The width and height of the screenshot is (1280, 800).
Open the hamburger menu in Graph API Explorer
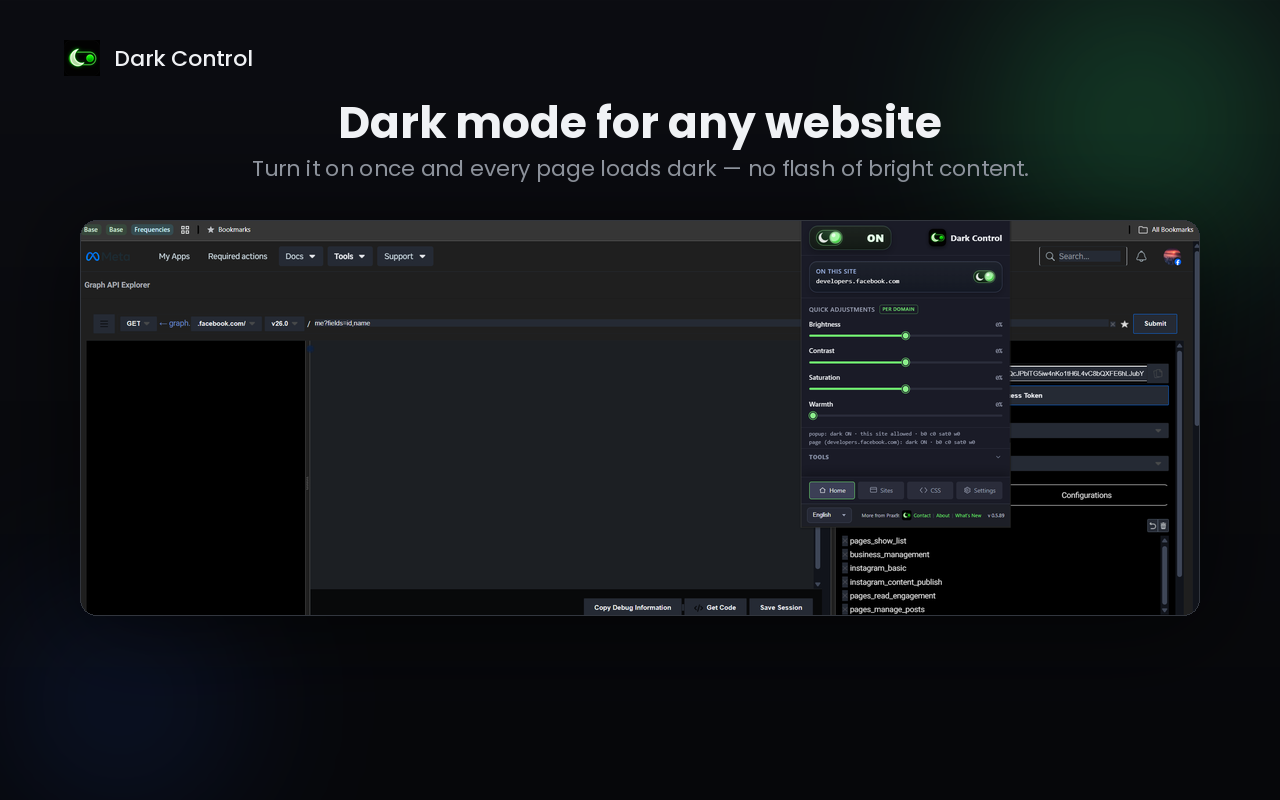pos(104,324)
